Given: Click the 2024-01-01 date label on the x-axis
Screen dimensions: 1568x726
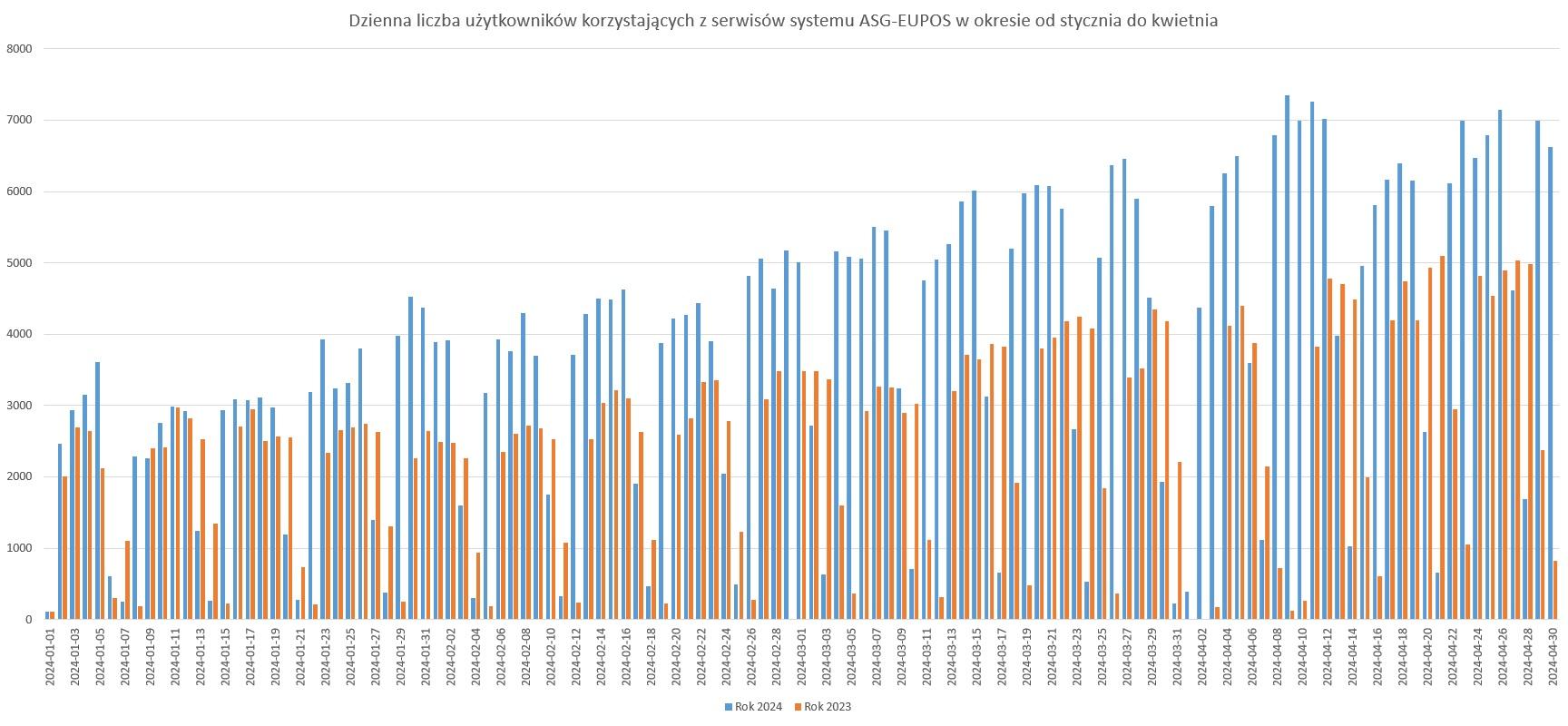Looking at the screenshot, I should 50,660.
